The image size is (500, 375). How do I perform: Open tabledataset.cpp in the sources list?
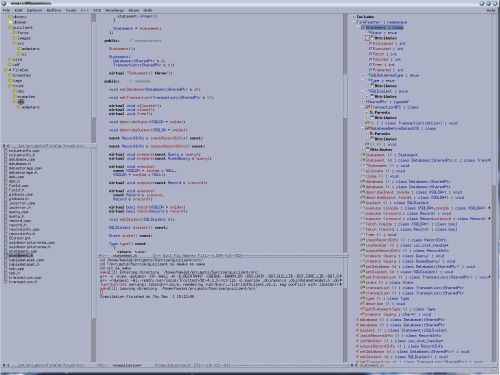(x=26, y=260)
